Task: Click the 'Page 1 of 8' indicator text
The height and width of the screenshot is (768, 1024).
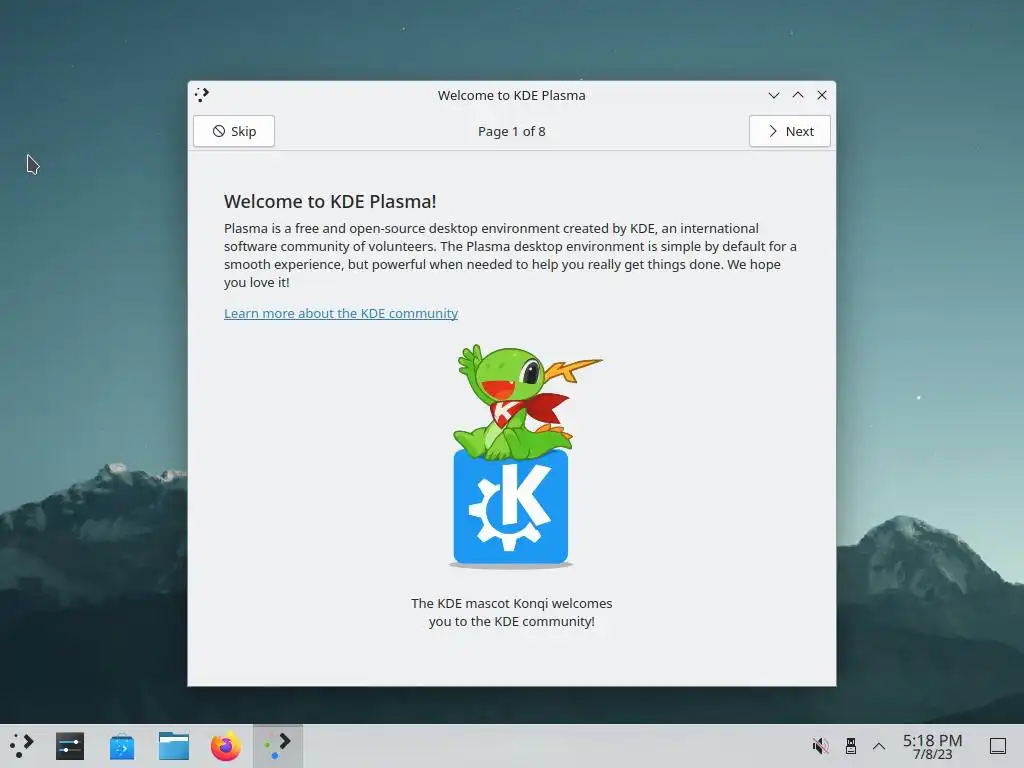Action: [511, 131]
